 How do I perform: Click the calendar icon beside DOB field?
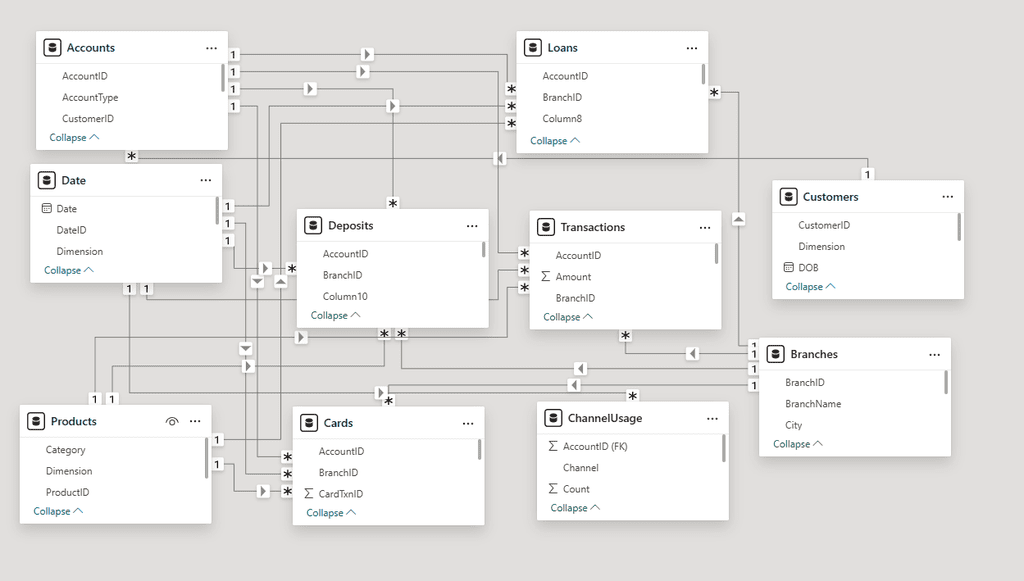point(788,268)
